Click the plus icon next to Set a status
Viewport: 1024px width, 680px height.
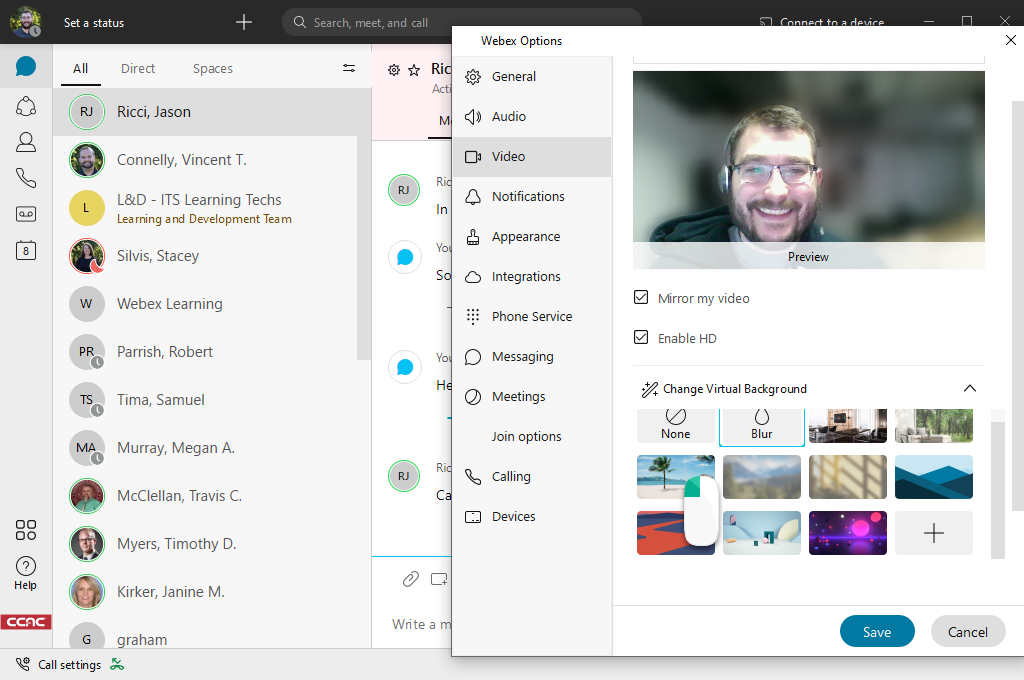(x=244, y=22)
